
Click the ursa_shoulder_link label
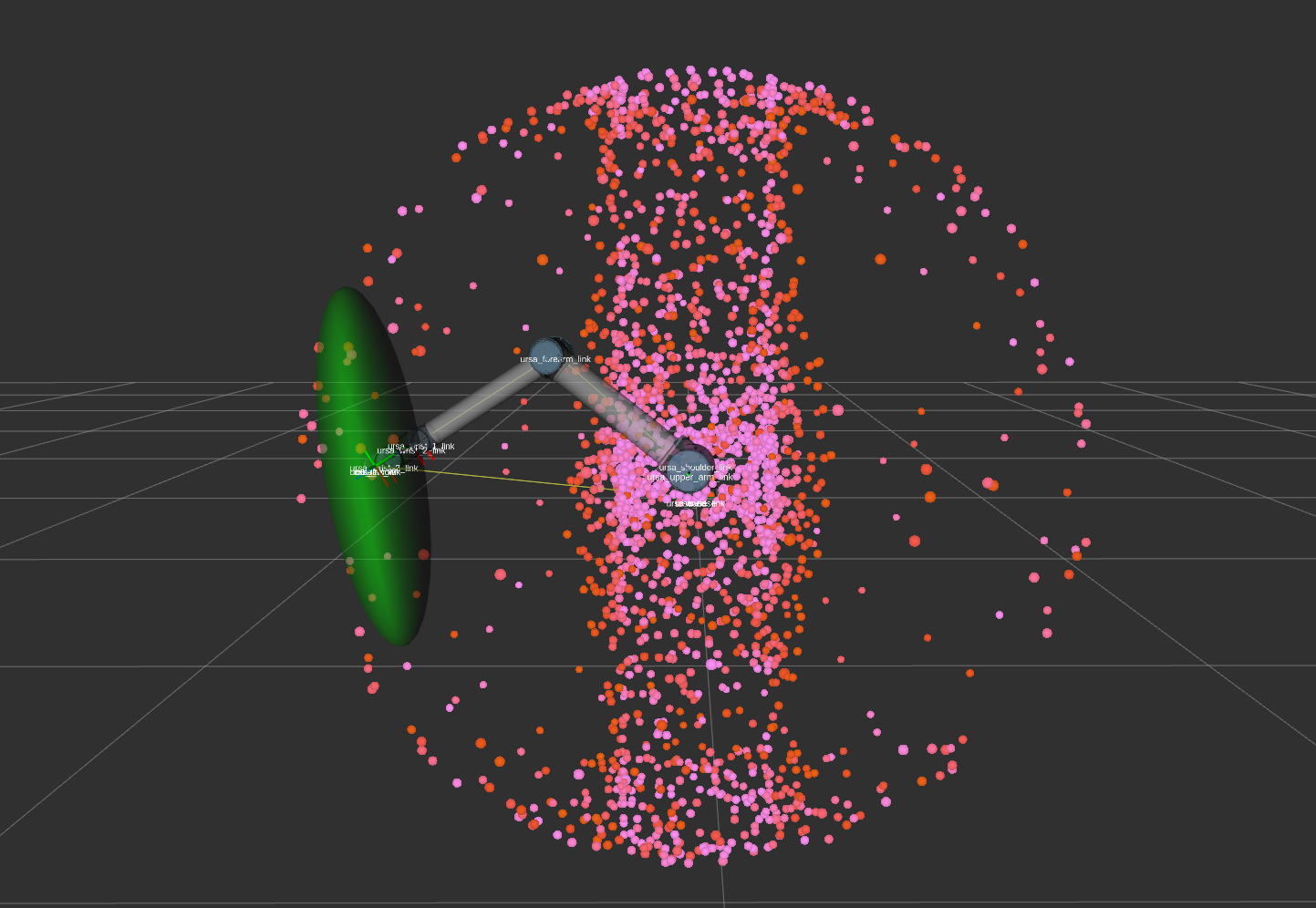click(x=696, y=468)
